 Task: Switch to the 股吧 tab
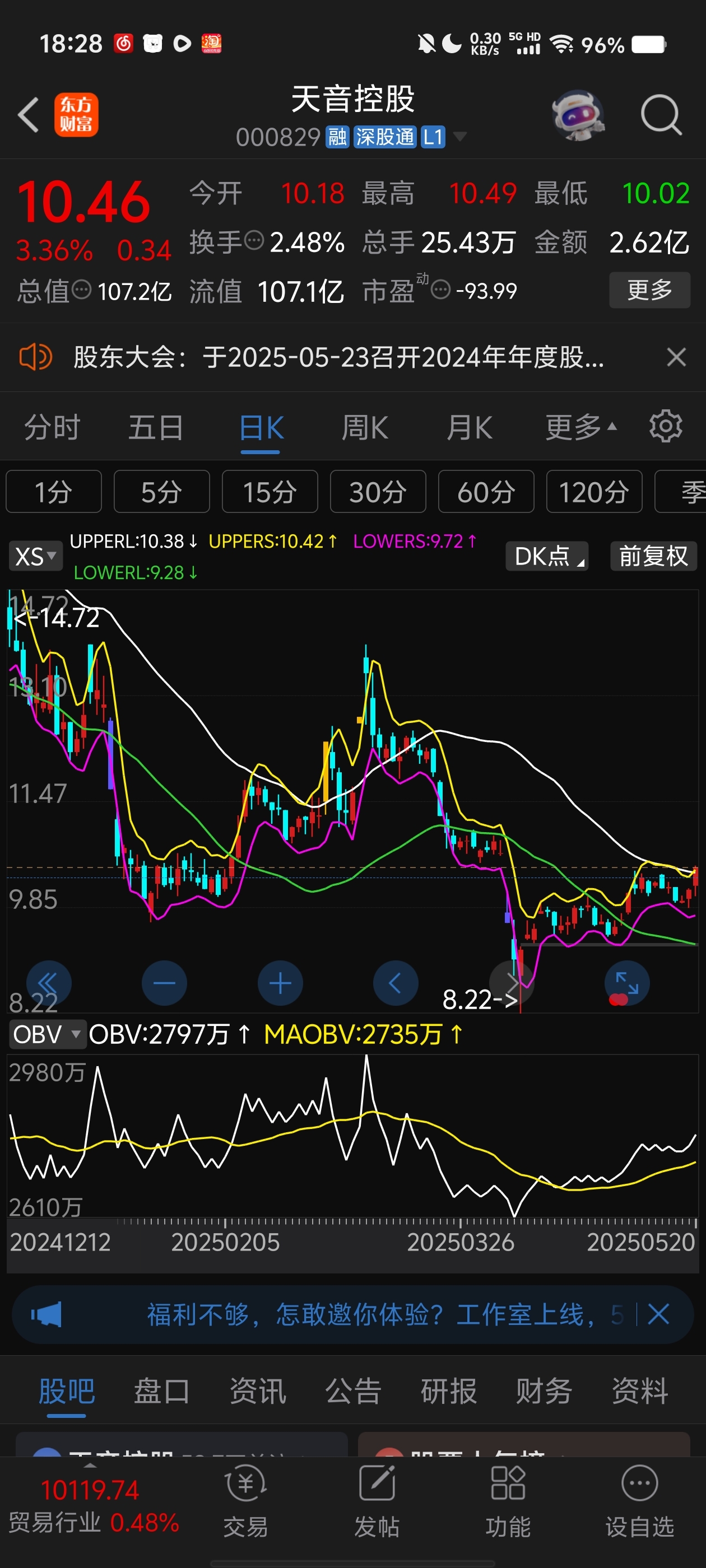point(66,1391)
